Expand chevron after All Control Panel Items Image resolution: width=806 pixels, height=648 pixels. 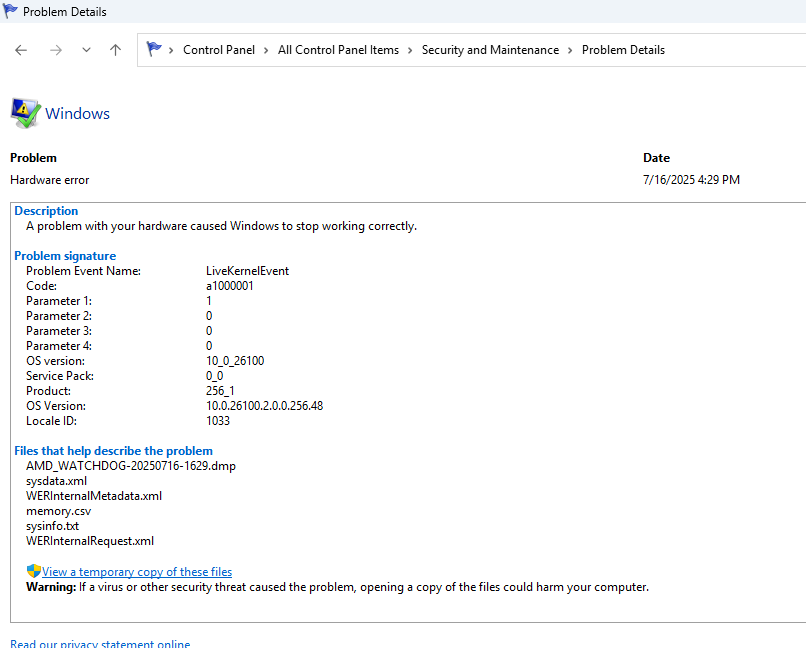pyautogui.click(x=410, y=50)
